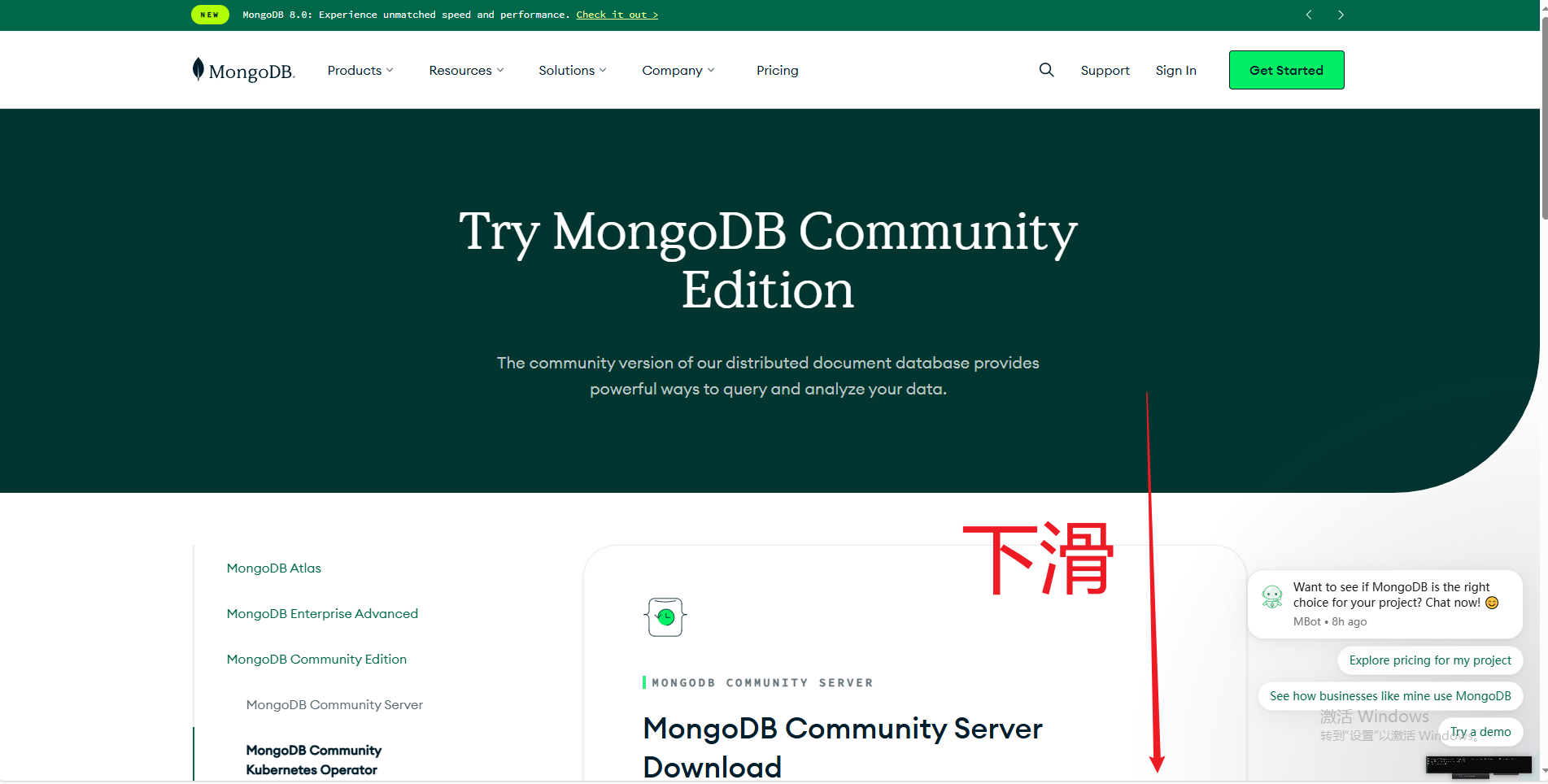The image size is (1548, 784).
Task: Click the MongoDB leaf logo
Action: (x=242, y=70)
